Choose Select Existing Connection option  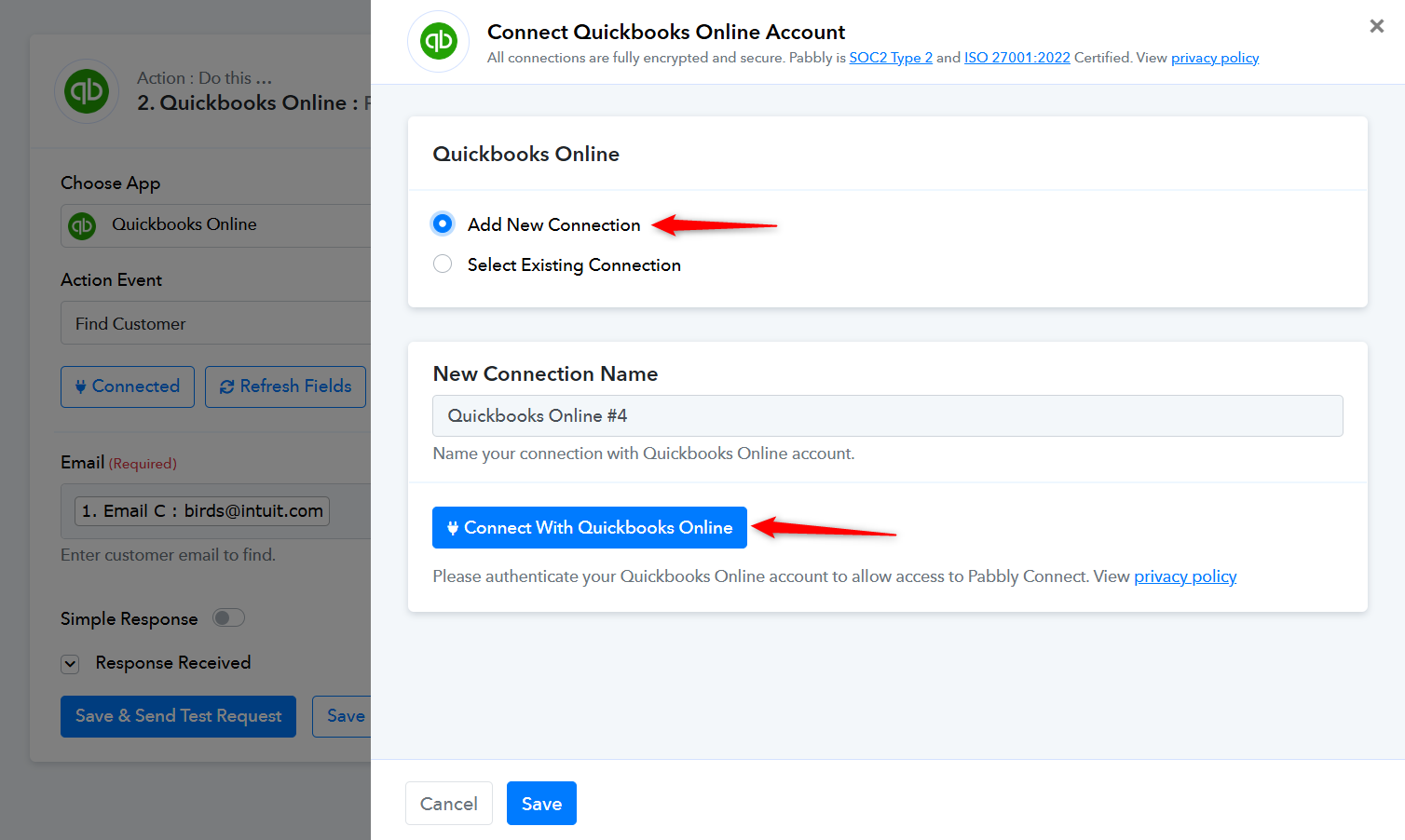(443, 264)
